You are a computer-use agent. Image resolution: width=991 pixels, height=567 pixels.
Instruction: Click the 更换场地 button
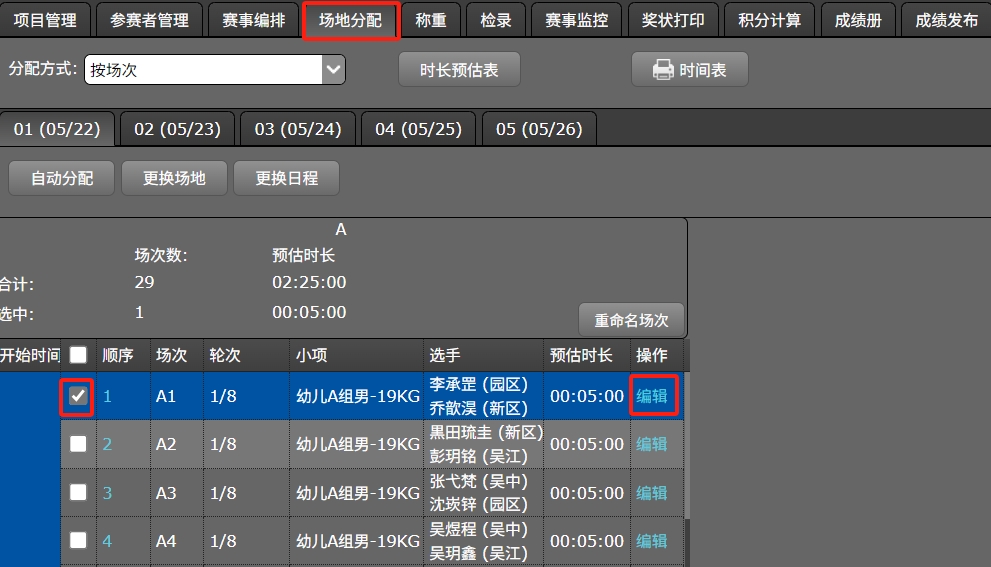tap(174, 178)
